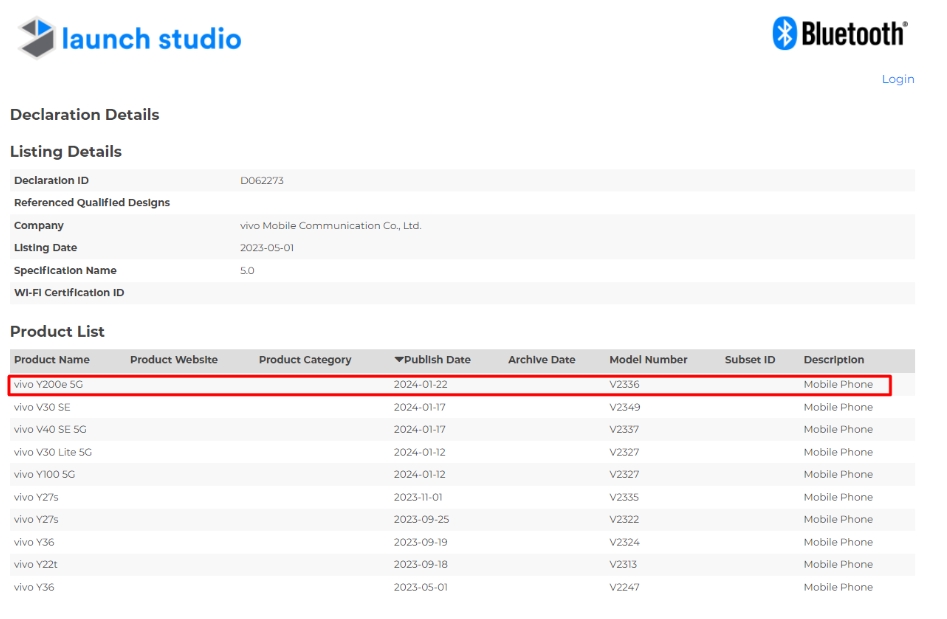
Task: Click publish date 2023-09-19
Action: [x=421, y=542]
